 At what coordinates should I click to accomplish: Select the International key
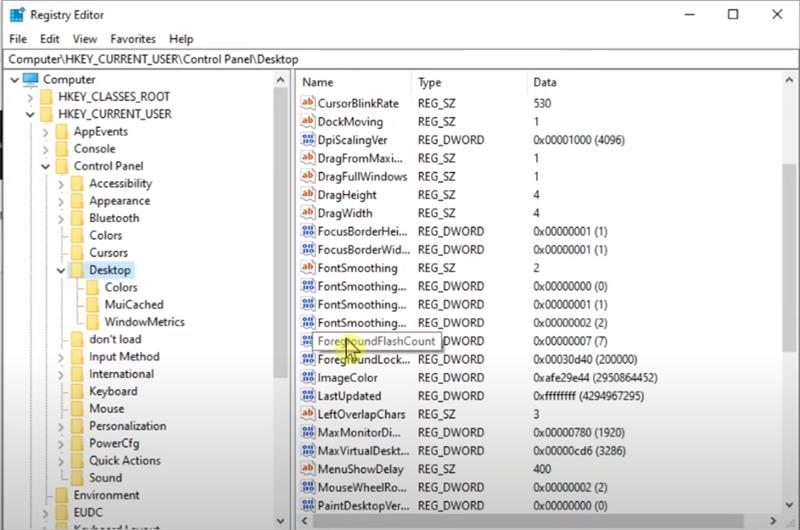point(121,374)
